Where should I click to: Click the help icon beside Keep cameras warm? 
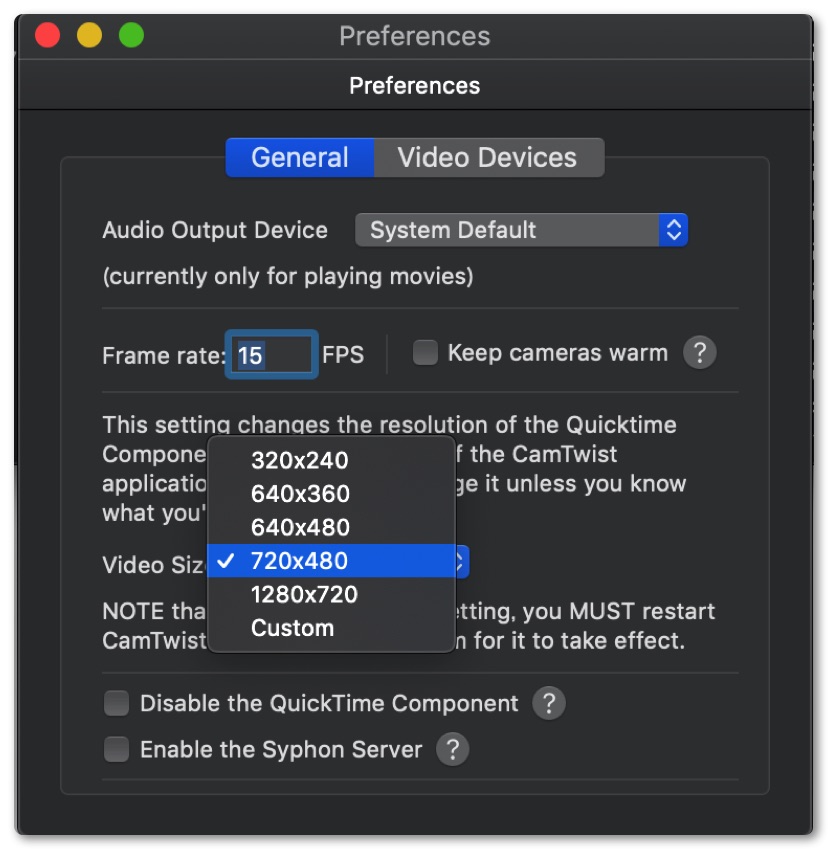click(700, 353)
